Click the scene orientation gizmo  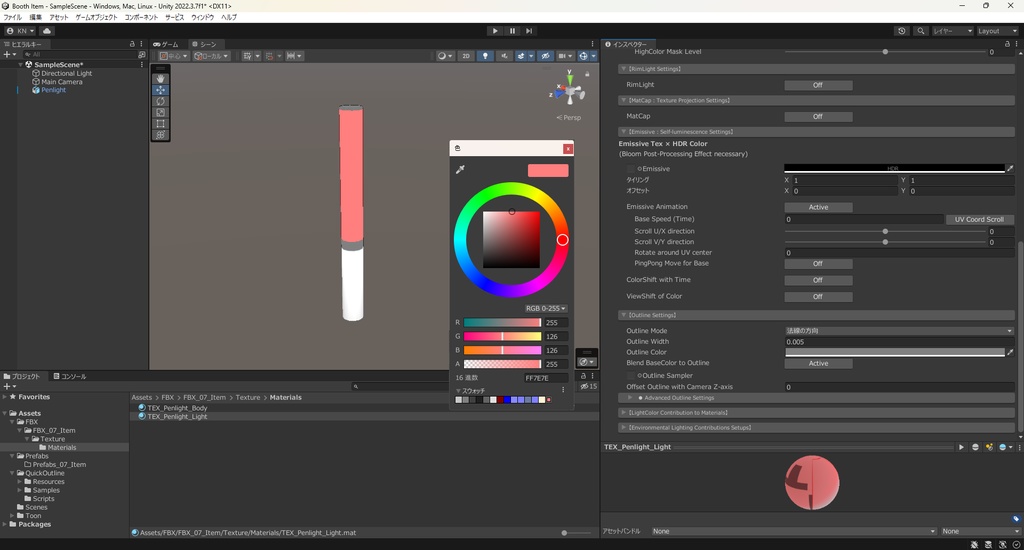tap(569, 90)
